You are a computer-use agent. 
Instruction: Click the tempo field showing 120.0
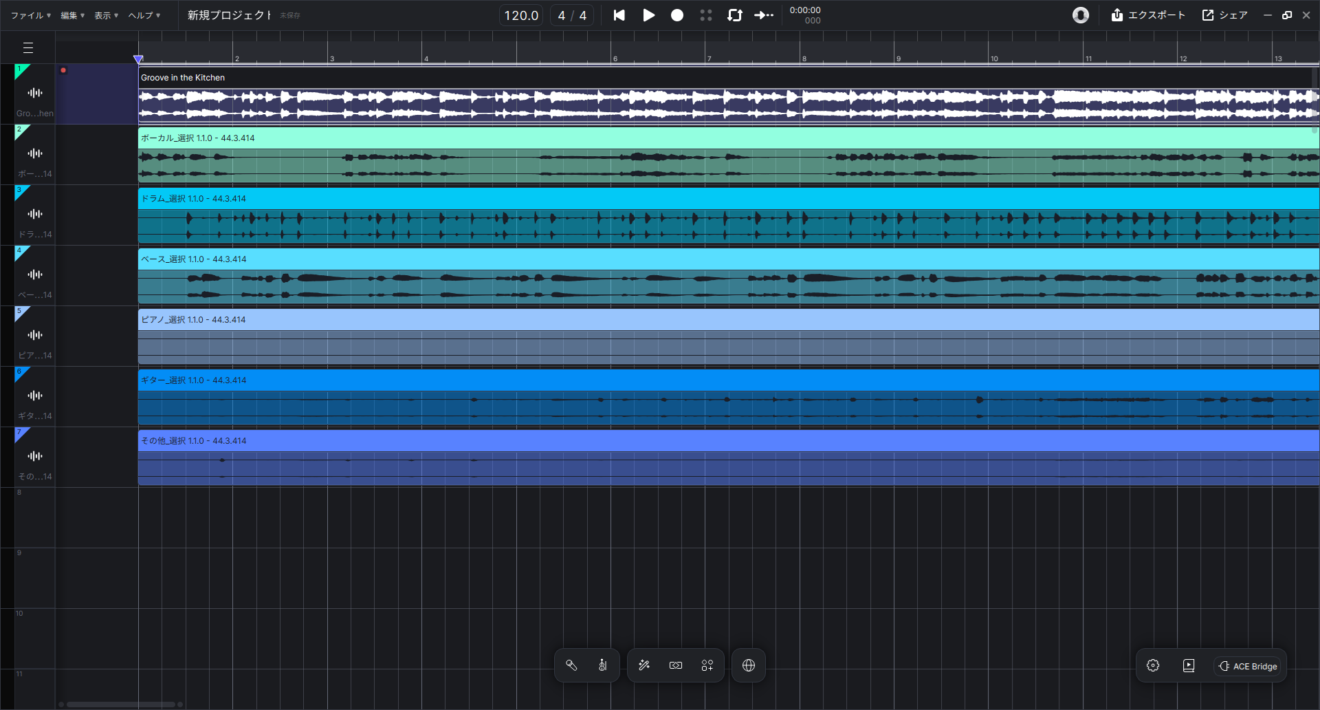tap(520, 15)
